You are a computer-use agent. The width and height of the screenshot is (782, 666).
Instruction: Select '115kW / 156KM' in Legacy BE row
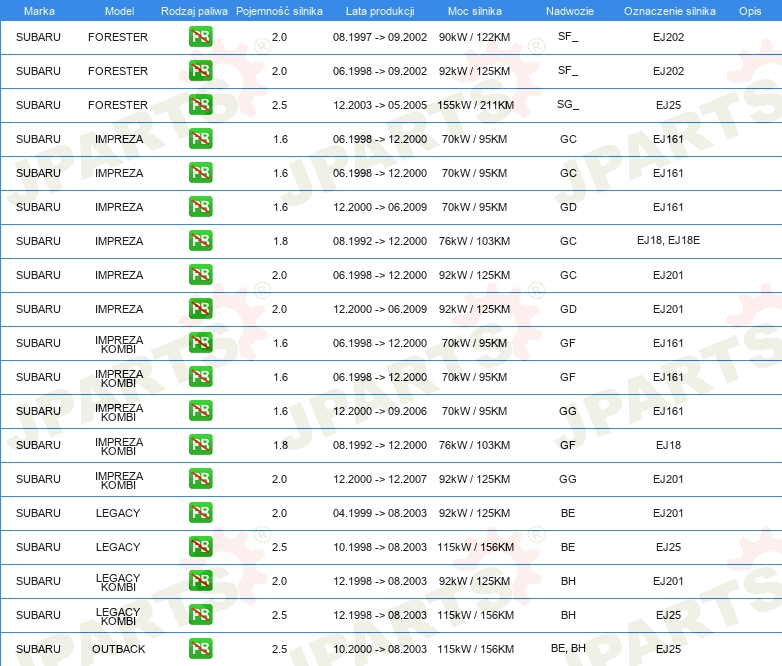[x=476, y=547]
